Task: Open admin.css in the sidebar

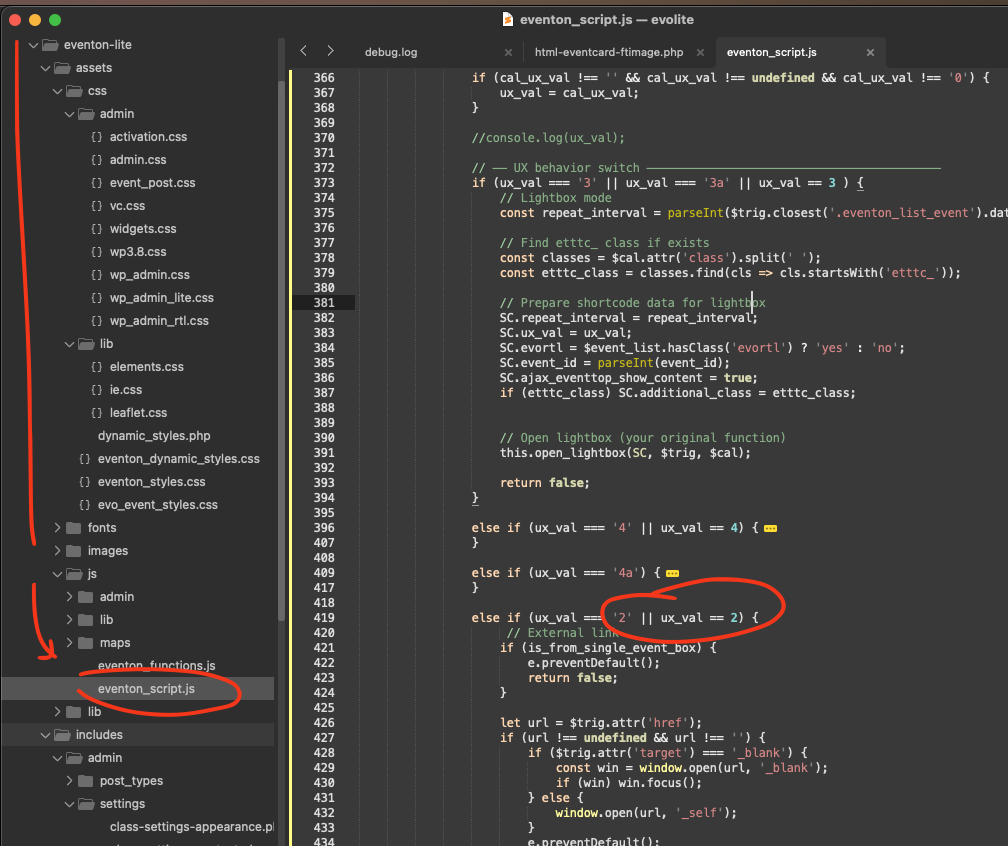Action: tap(138, 160)
